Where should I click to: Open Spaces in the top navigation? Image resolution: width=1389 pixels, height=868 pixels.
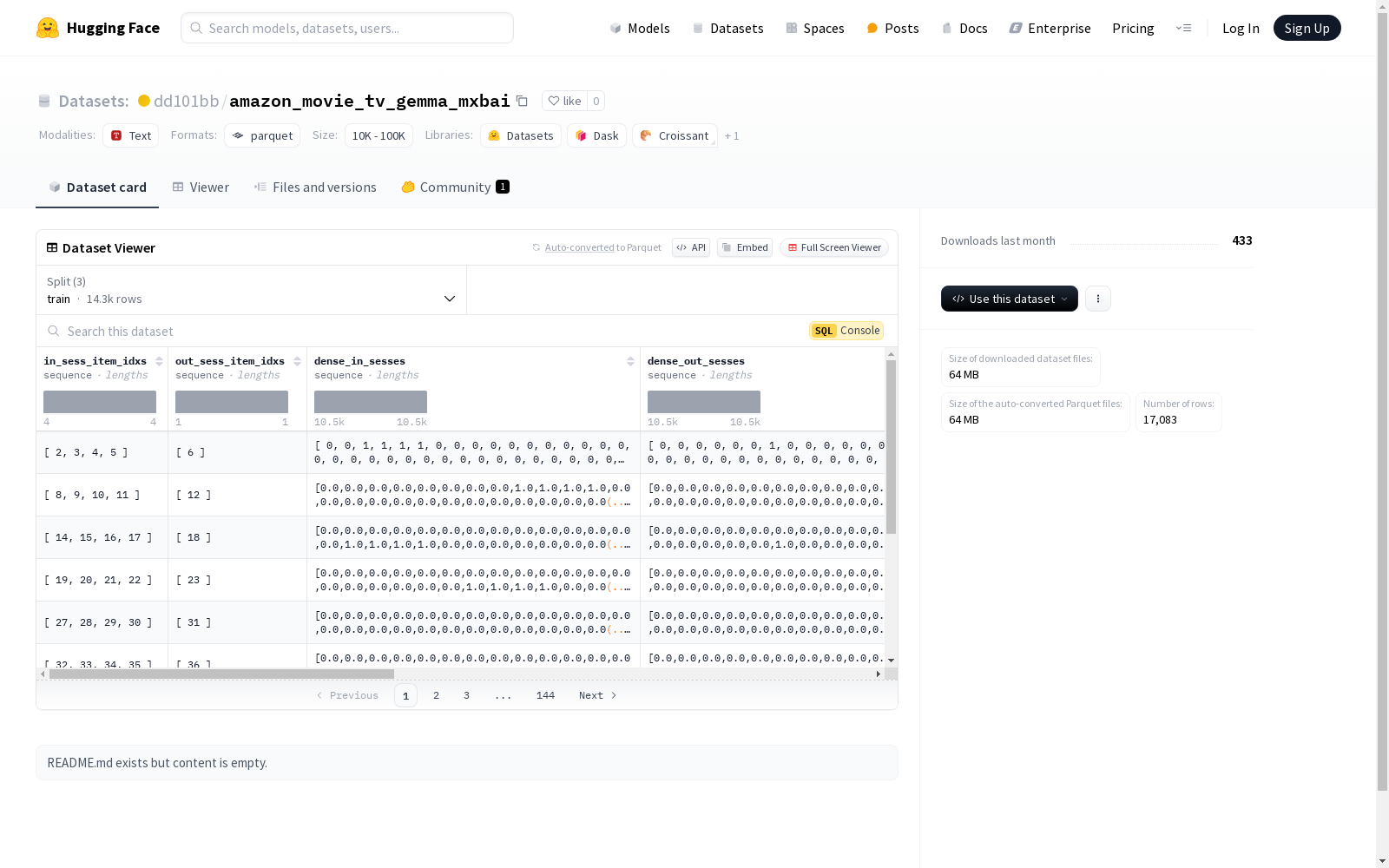pos(815,28)
